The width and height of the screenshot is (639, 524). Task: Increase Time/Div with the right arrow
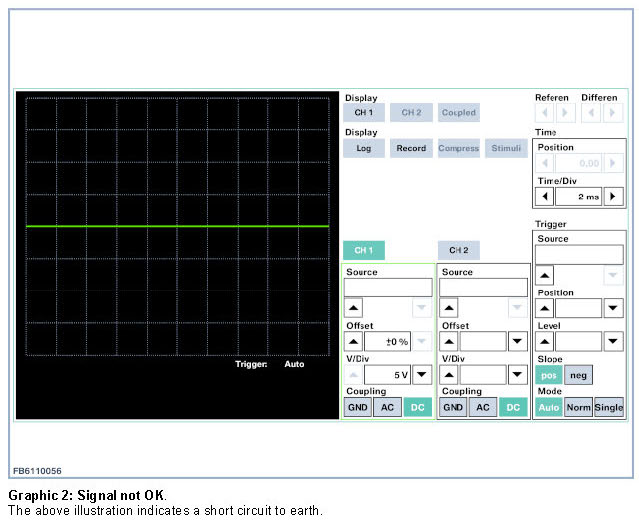tap(614, 197)
